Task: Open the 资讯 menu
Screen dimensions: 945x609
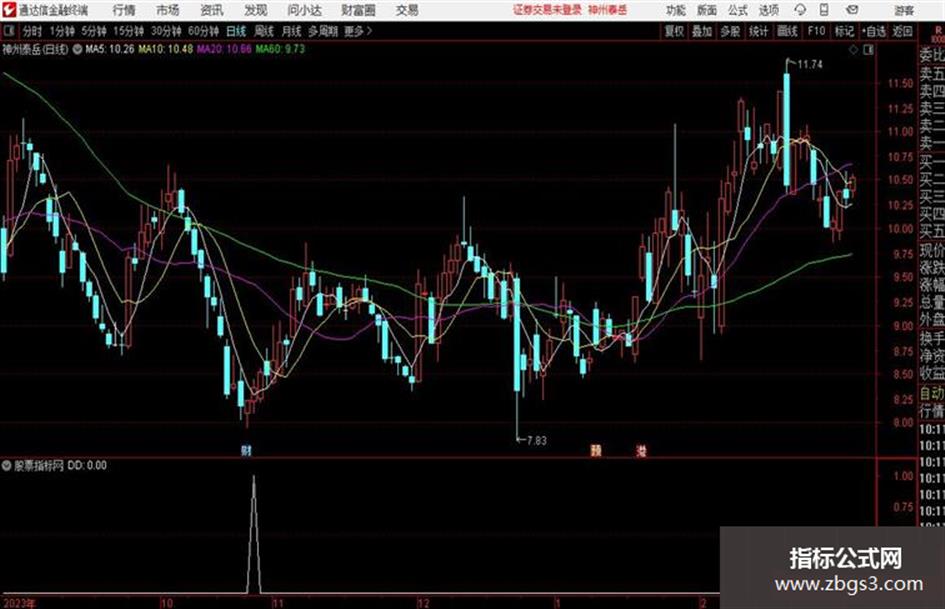Action: pos(212,10)
